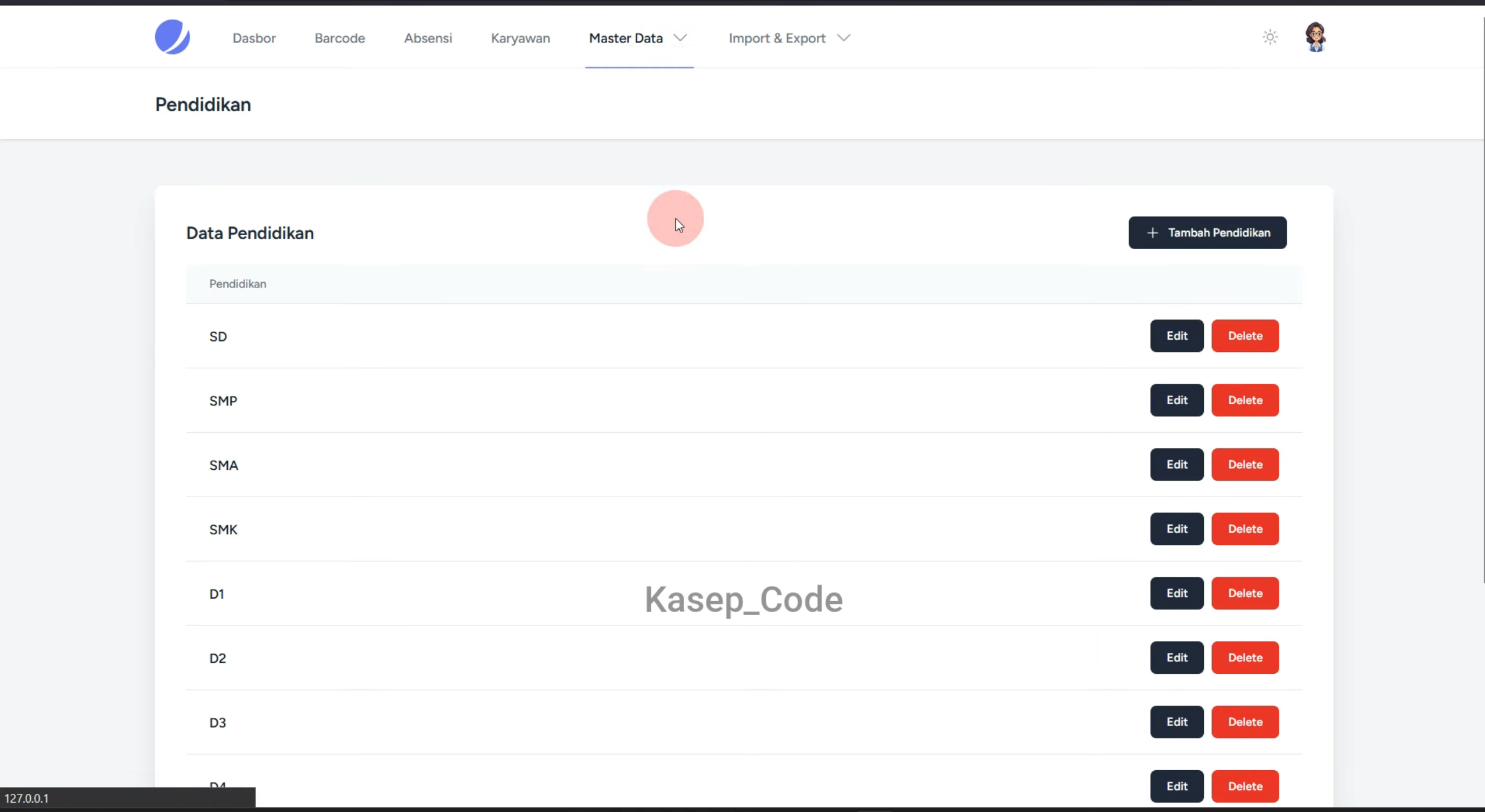Select the SMA cell text

pyautogui.click(x=224, y=466)
